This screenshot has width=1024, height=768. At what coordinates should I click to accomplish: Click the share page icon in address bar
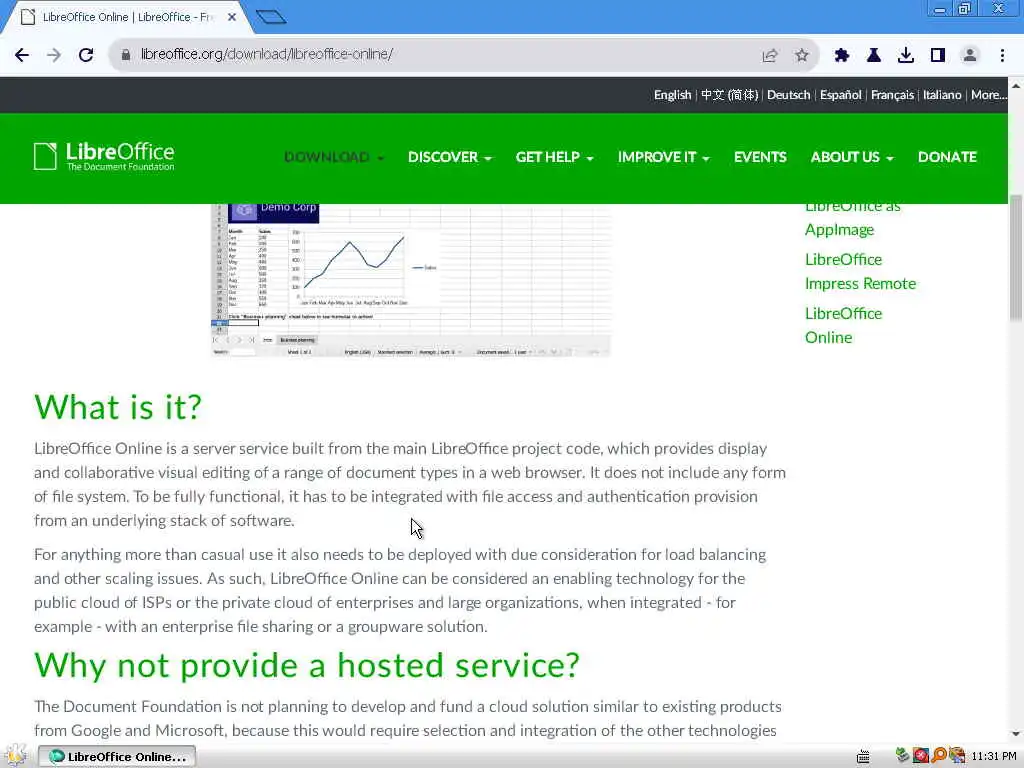point(770,56)
